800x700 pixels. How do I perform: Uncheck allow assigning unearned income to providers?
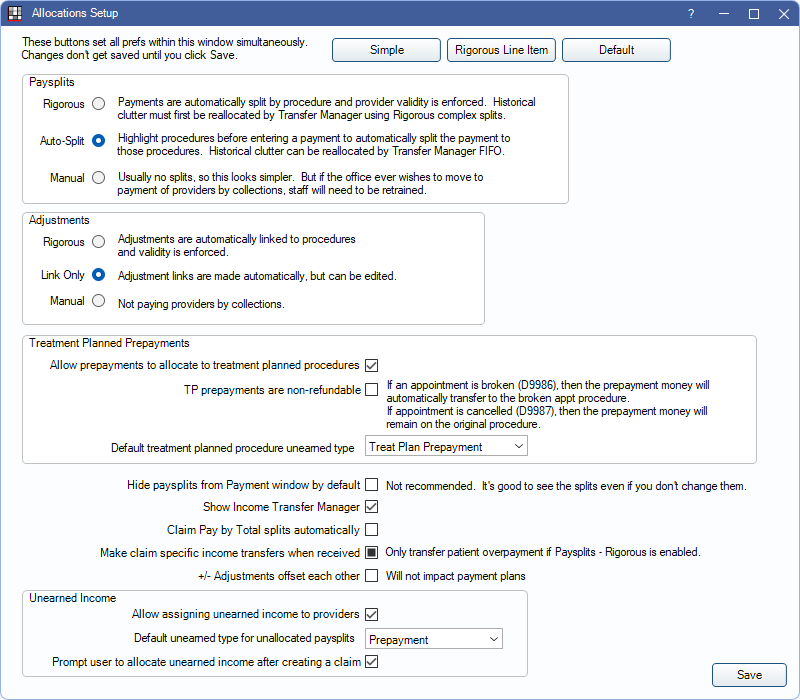pos(371,614)
